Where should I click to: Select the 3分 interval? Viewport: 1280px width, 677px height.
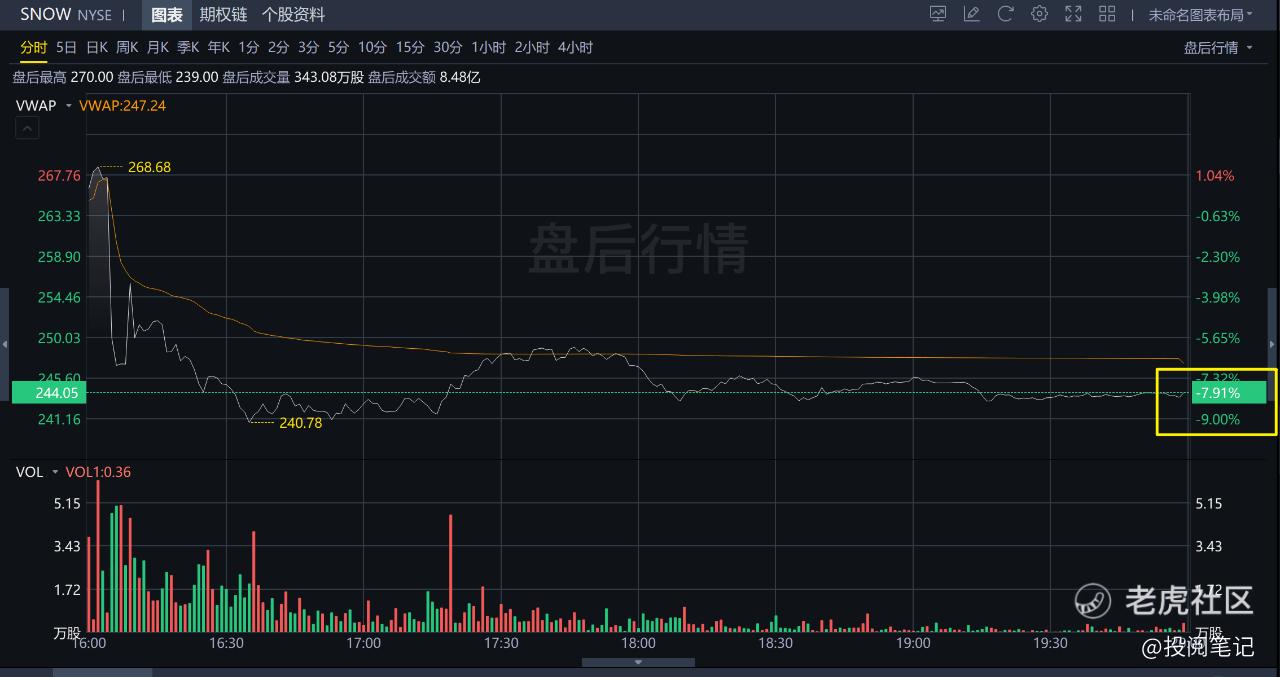[309, 47]
